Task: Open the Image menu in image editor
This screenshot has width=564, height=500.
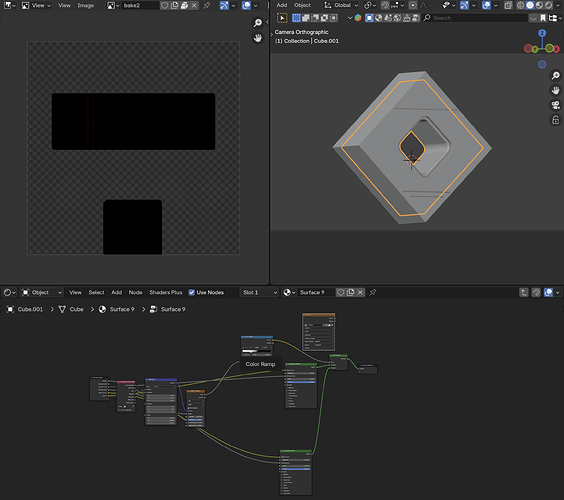Action: point(86,5)
